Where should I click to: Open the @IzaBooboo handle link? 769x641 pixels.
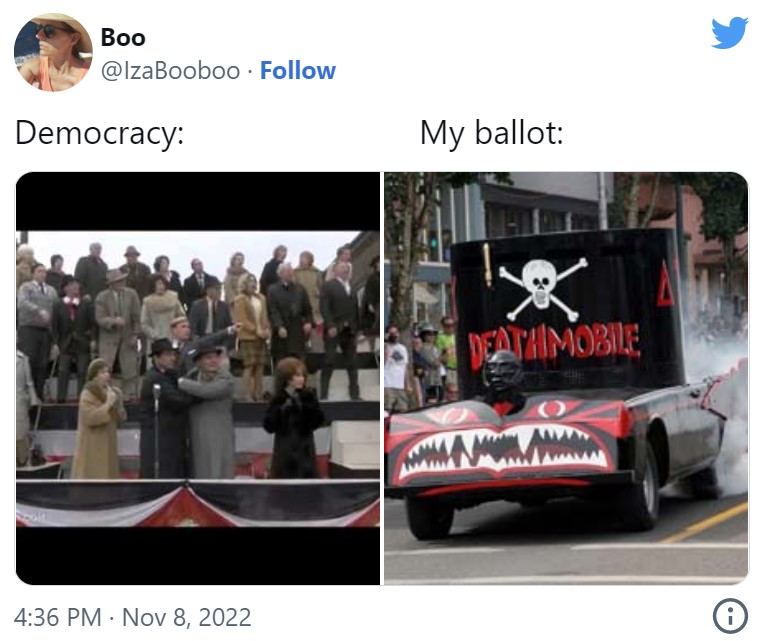[x=170, y=71]
